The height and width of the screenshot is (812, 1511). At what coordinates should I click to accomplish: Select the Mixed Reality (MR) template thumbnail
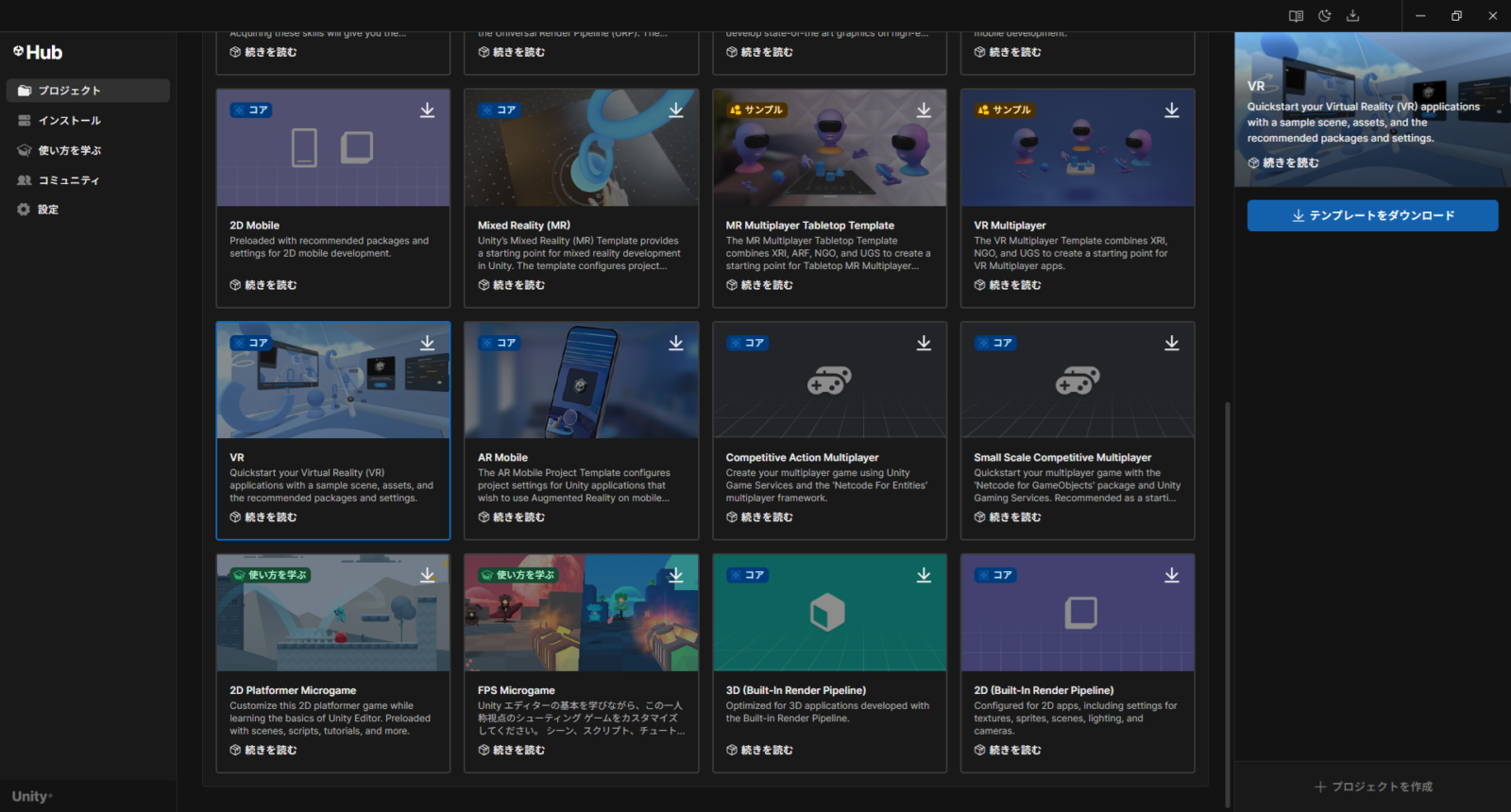582,148
